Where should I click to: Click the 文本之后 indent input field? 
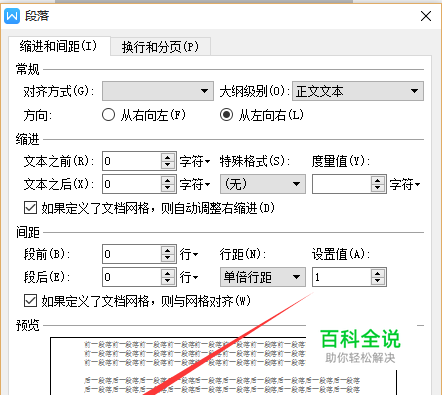pos(132,184)
